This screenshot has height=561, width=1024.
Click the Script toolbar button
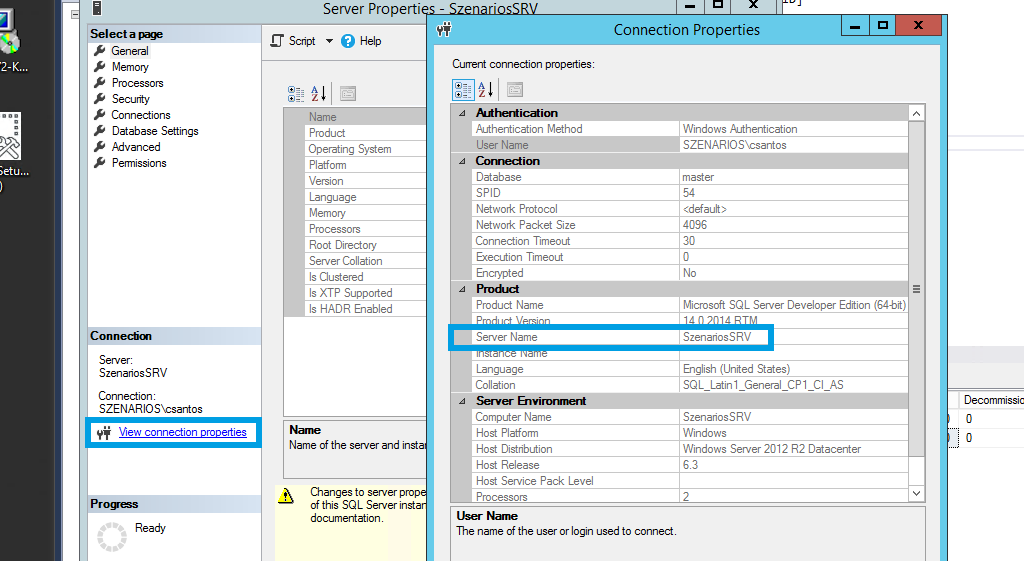[x=294, y=41]
